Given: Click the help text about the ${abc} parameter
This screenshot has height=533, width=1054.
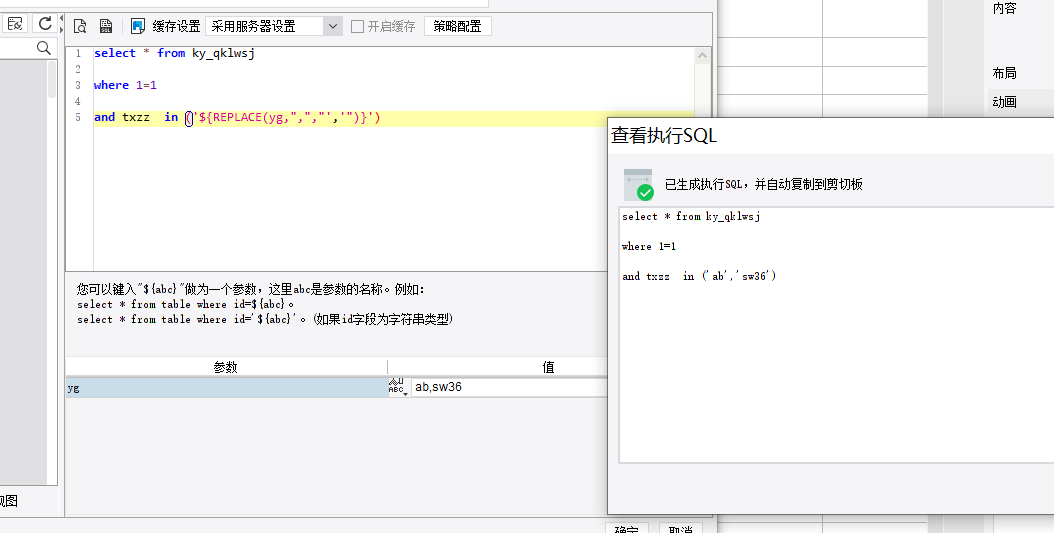Looking at the screenshot, I should click(251, 290).
